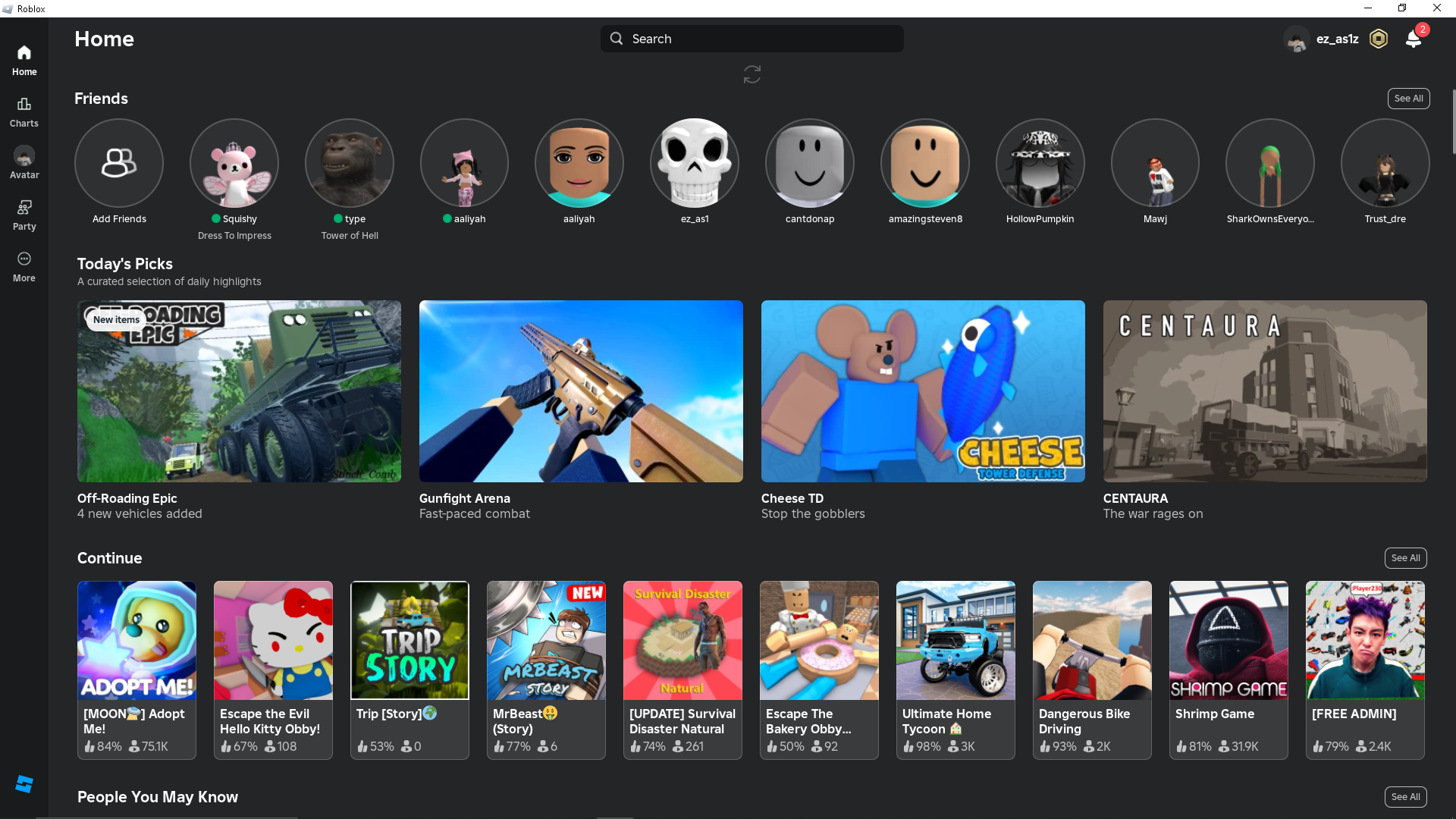Open Dangerous Bike Driving card

1092,670
